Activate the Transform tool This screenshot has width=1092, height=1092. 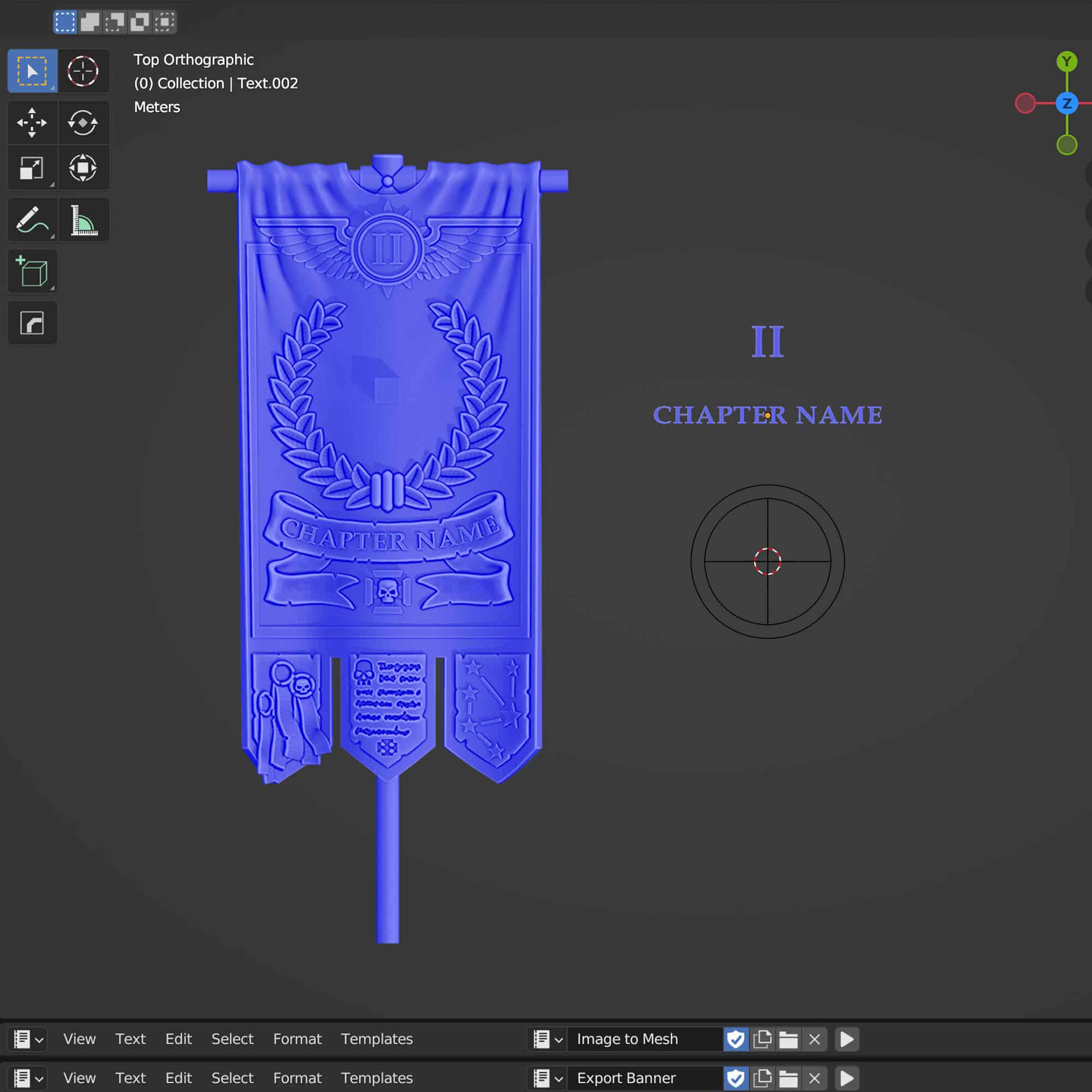(83, 168)
